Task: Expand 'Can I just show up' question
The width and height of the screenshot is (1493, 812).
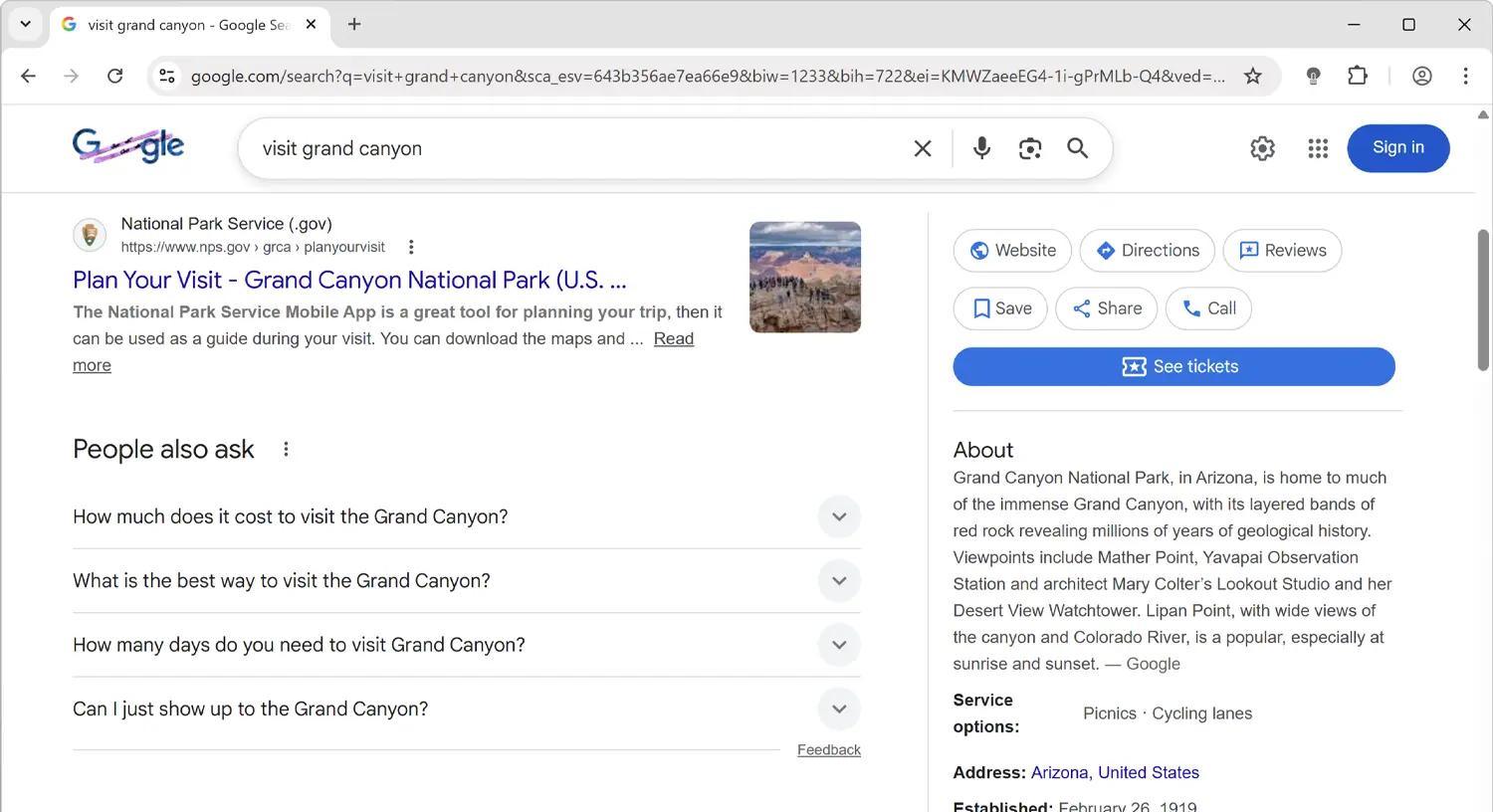Action: point(839,709)
